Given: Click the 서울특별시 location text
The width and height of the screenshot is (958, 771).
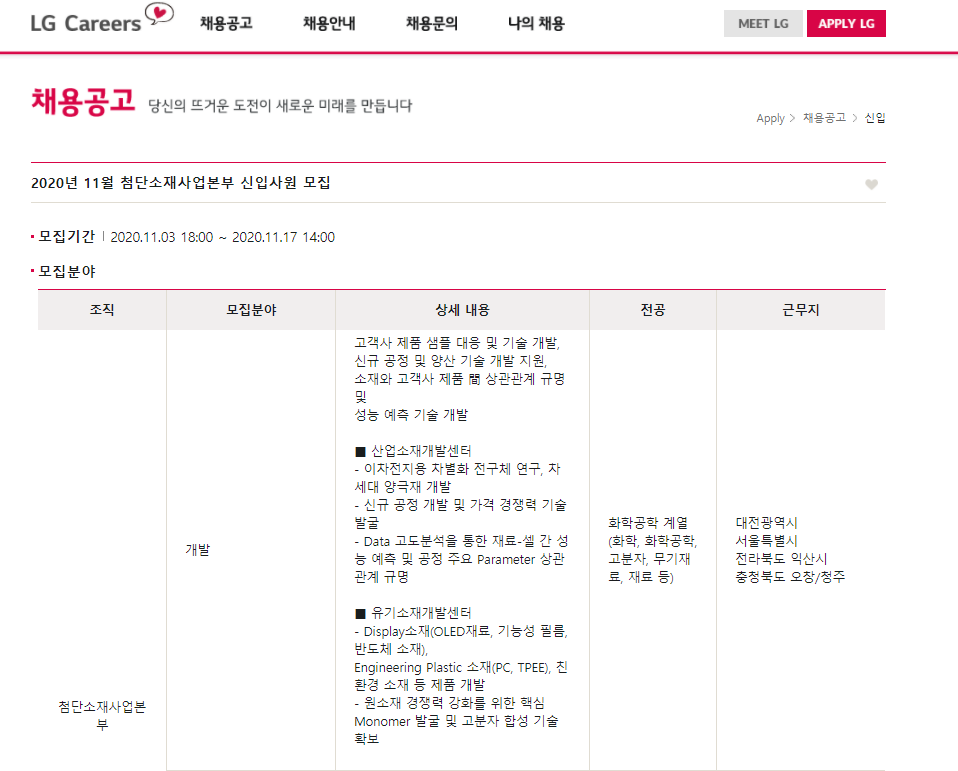Looking at the screenshot, I should (766, 541).
